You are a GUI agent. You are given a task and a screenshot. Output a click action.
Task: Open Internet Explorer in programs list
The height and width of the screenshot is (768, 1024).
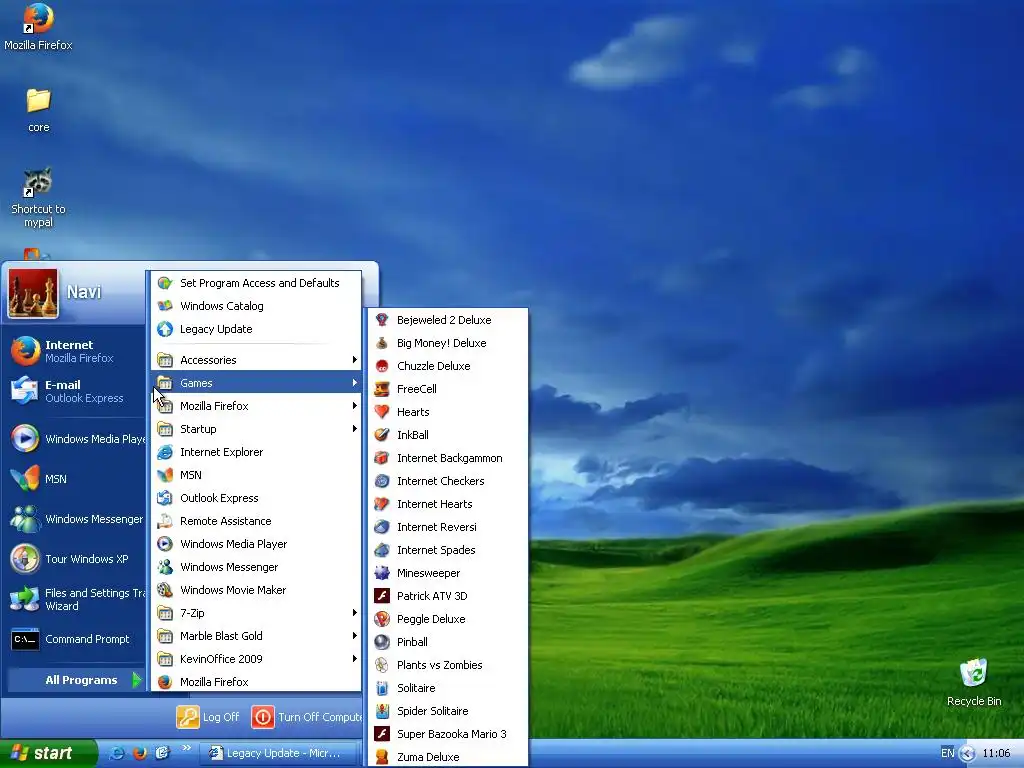tap(257, 452)
